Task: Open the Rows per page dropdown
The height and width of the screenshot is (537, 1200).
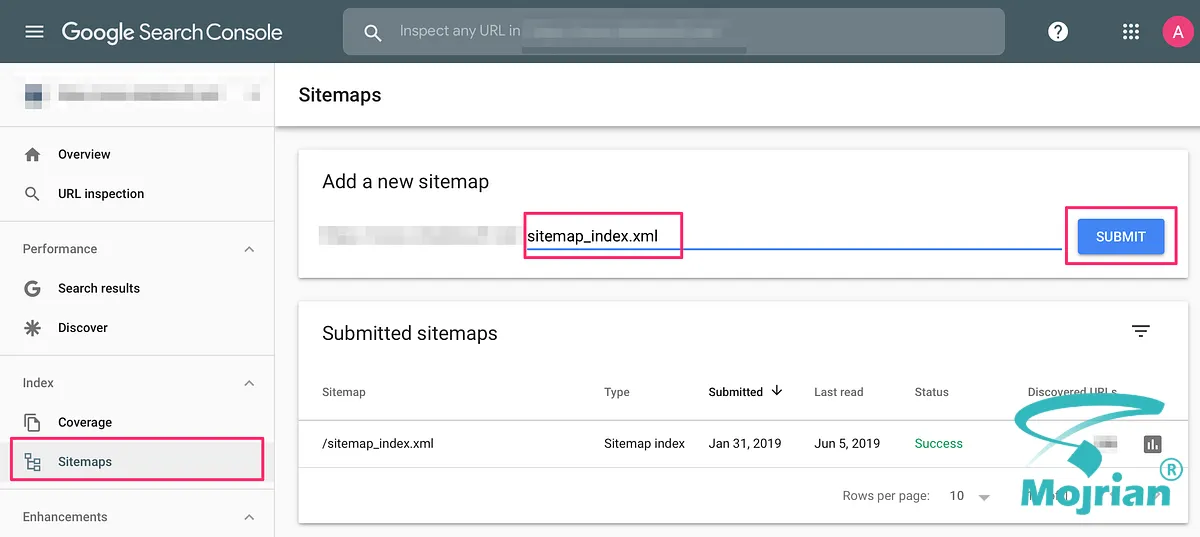Action: coord(970,496)
